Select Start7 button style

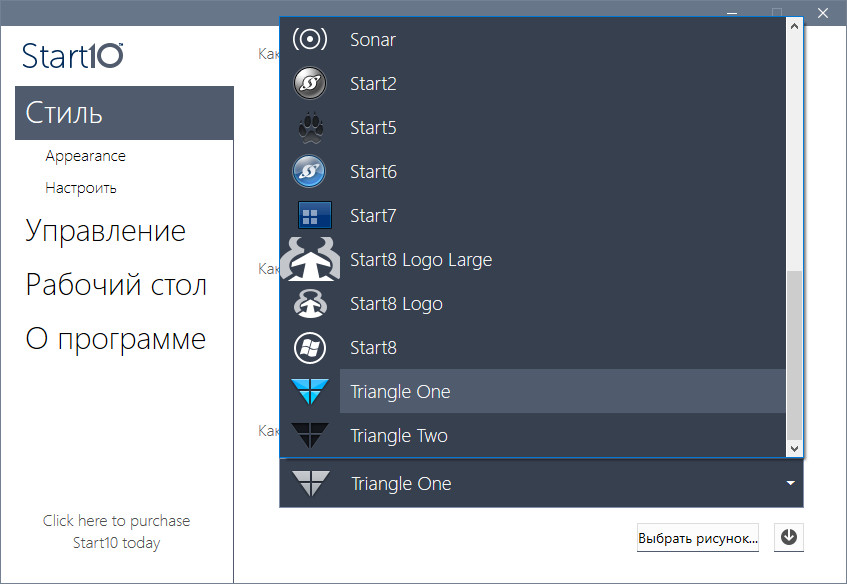point(533,216)
